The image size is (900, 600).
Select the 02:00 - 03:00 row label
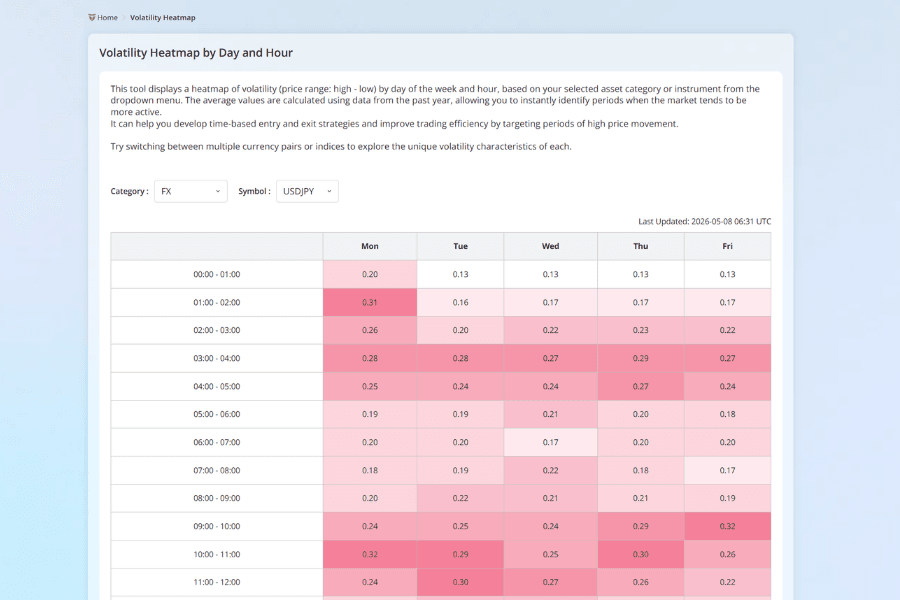click(216, 330)
